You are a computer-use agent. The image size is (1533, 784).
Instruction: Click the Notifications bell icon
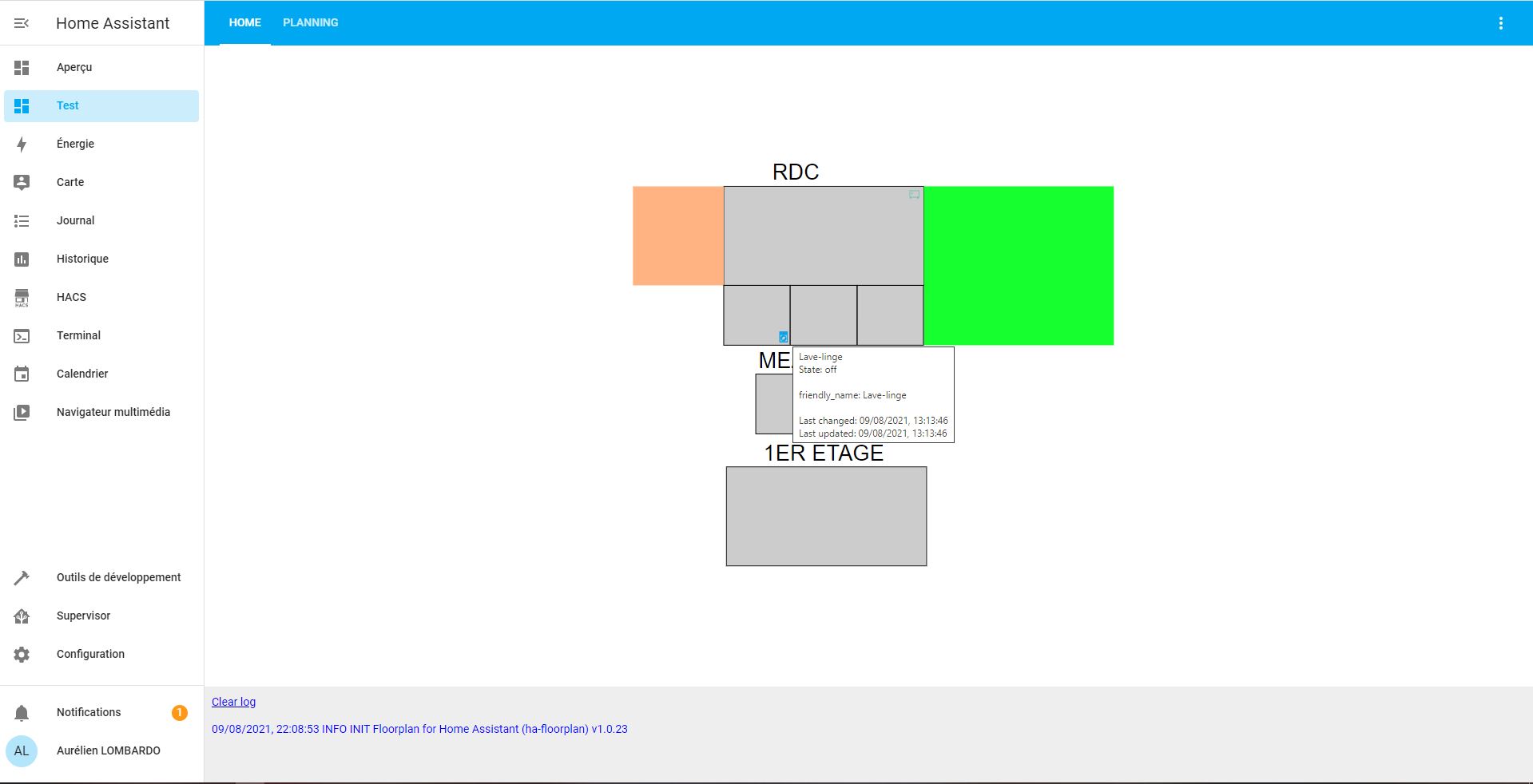click(x=22, y=713)
